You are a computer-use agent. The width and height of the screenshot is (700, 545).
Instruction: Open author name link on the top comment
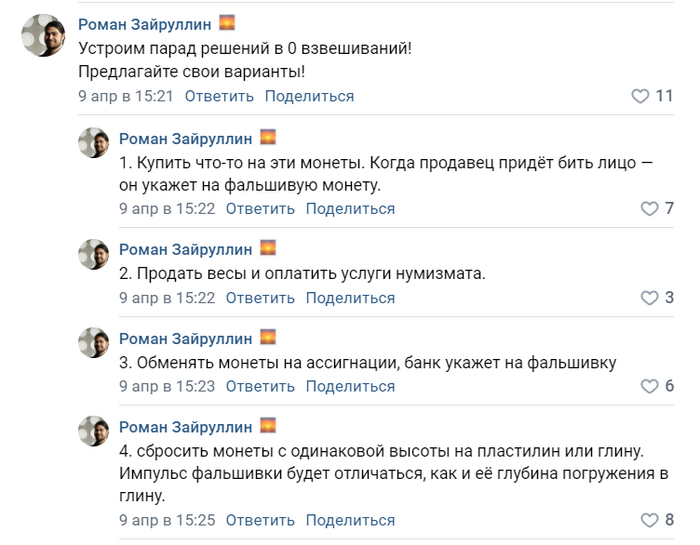[145, 24]
